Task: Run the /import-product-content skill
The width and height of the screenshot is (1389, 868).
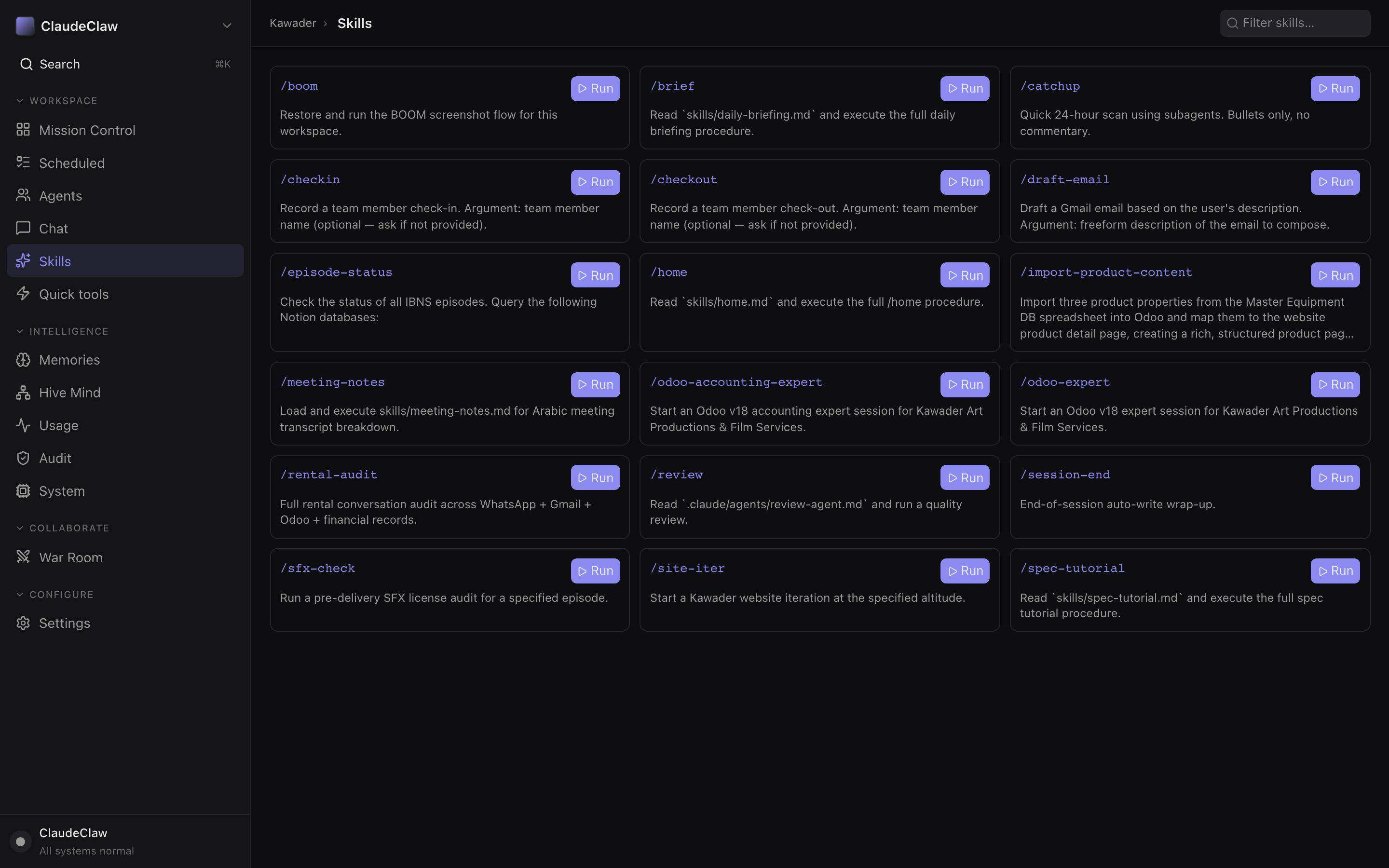Action: pyautogui.click(x=1335, y=275)
